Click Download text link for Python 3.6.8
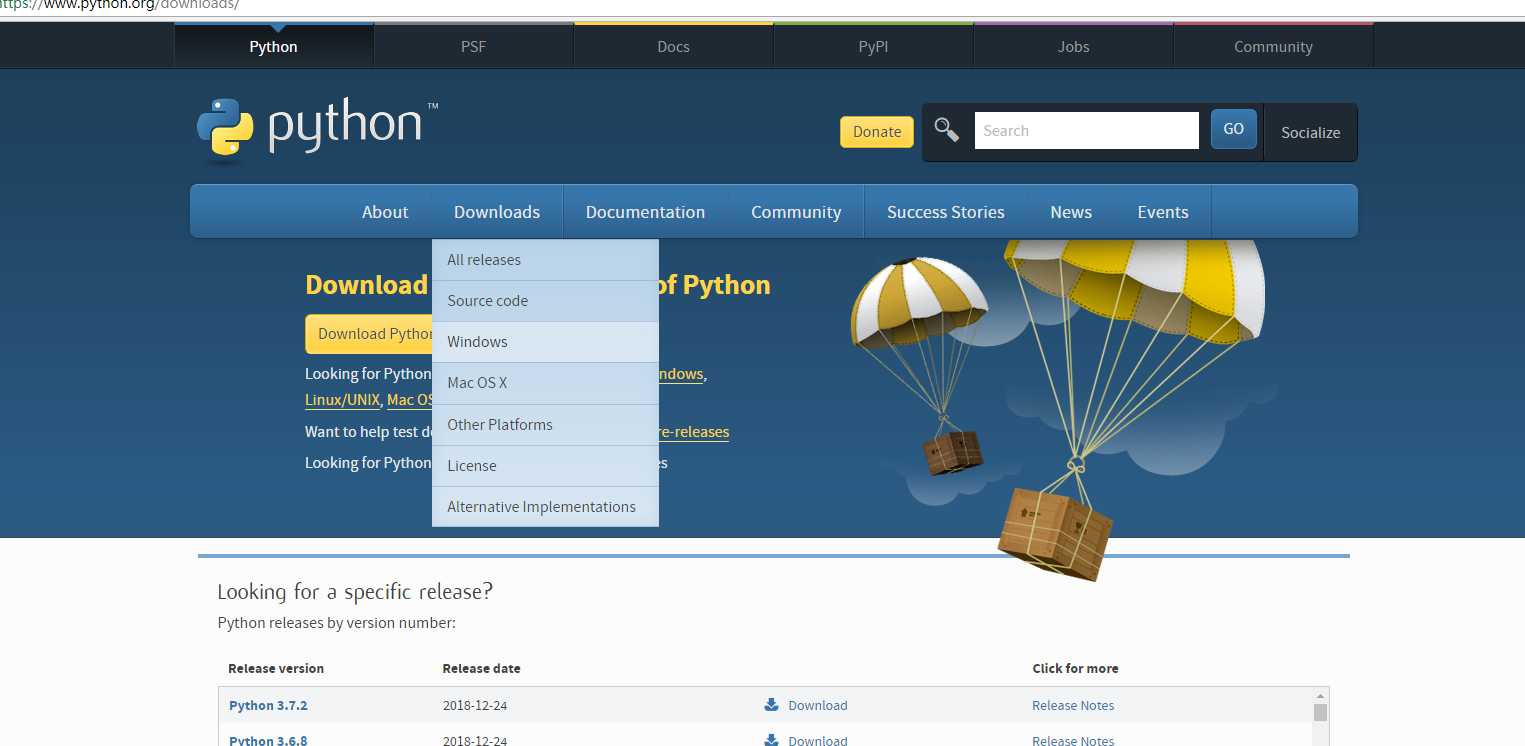Screen dimensions: 1525x746 click(817, 740)
